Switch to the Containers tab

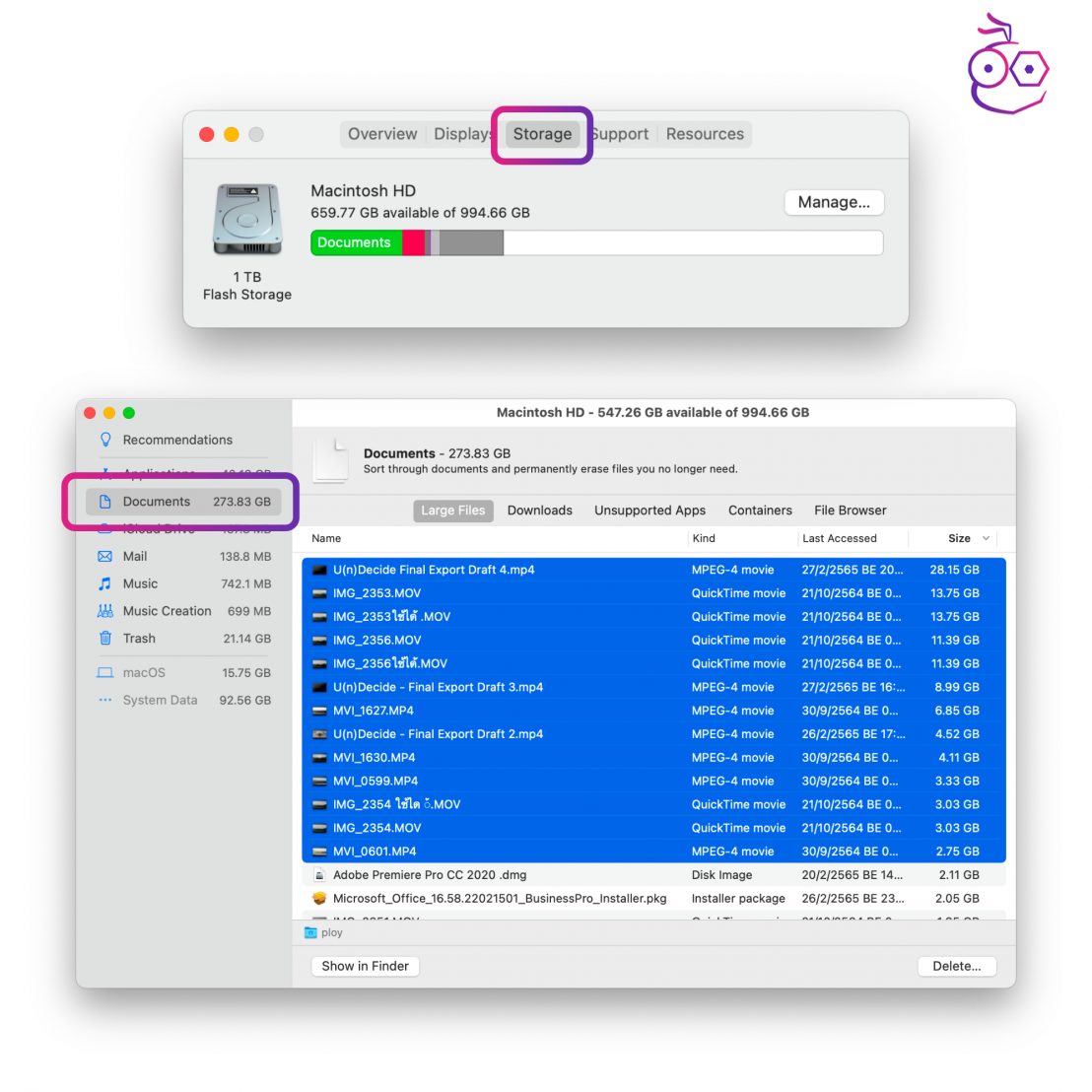click(760, 511)
